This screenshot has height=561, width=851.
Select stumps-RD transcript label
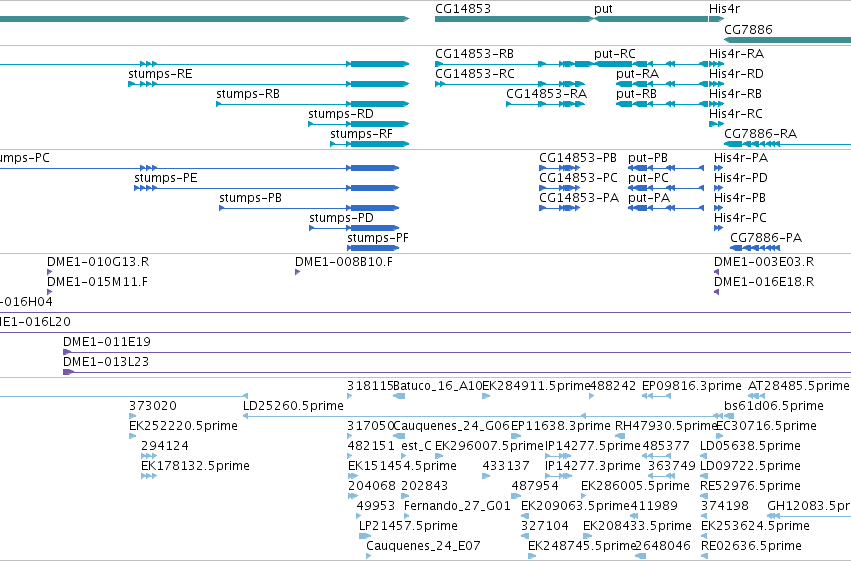pyautogui.click(x=341, y=114)
